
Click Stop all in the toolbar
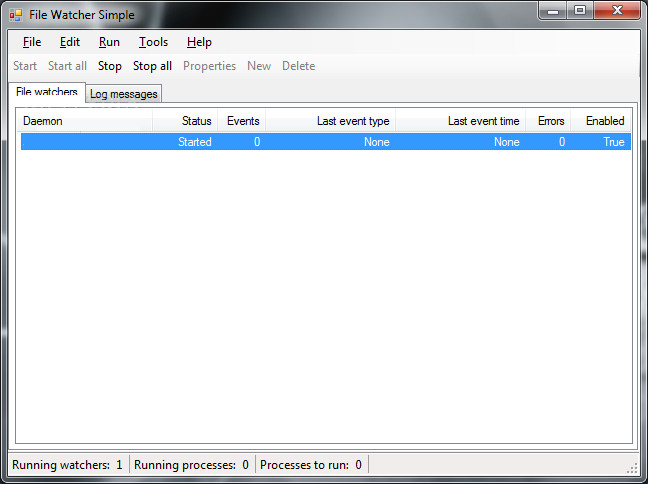pyautogui.click(x=152, y=66)
